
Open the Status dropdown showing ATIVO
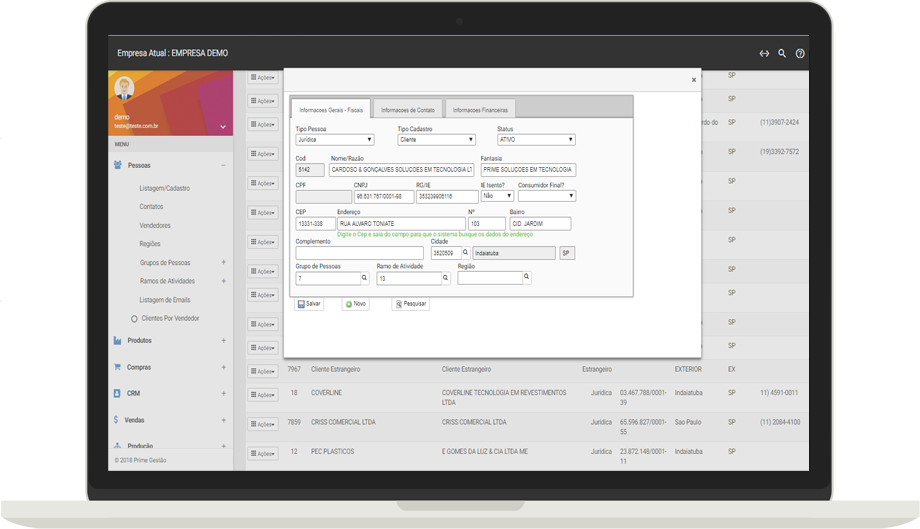[x=536, y=140]
